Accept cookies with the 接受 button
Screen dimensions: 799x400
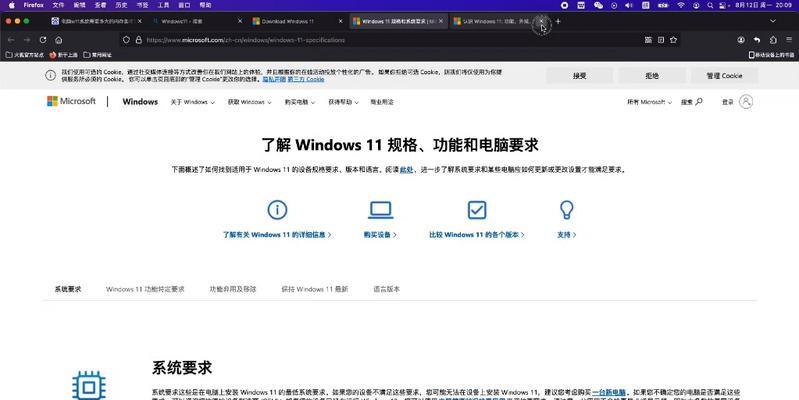579,75
